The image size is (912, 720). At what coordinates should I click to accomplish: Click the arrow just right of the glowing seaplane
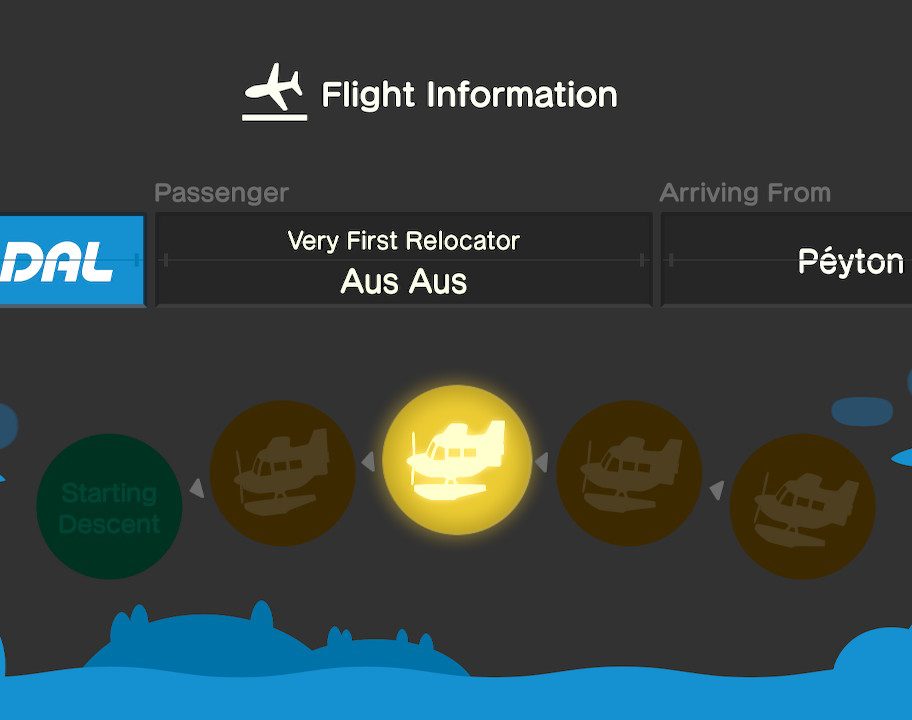pyautogui.click(x=541, y=462)
